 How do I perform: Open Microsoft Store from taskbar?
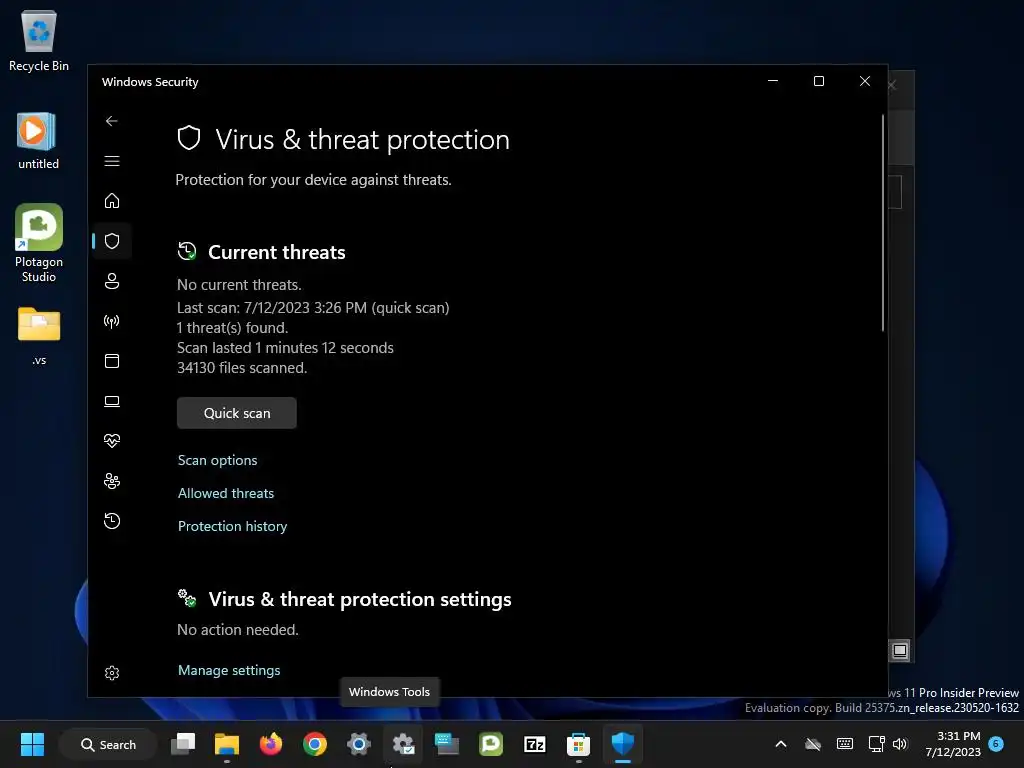click(x=579, y=744)
